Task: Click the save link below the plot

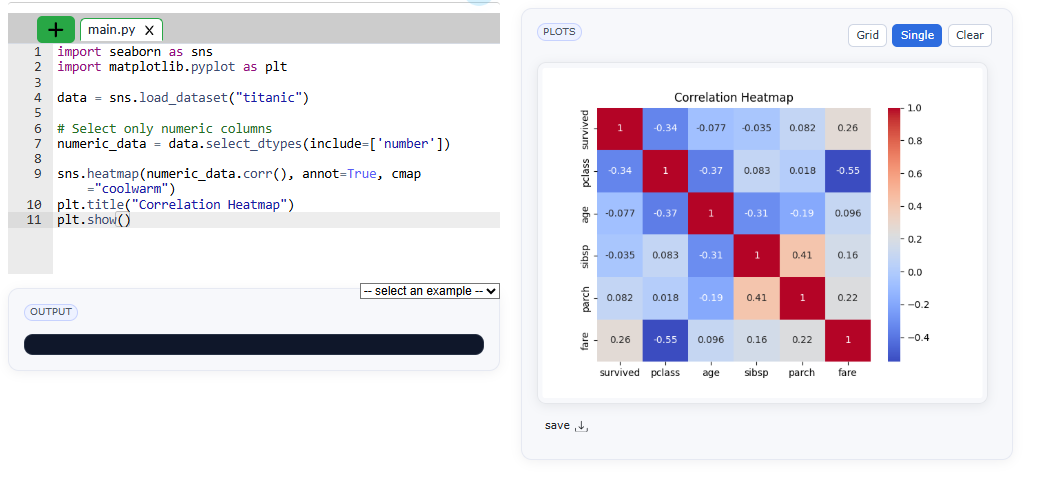Action: tap(557, 426)
